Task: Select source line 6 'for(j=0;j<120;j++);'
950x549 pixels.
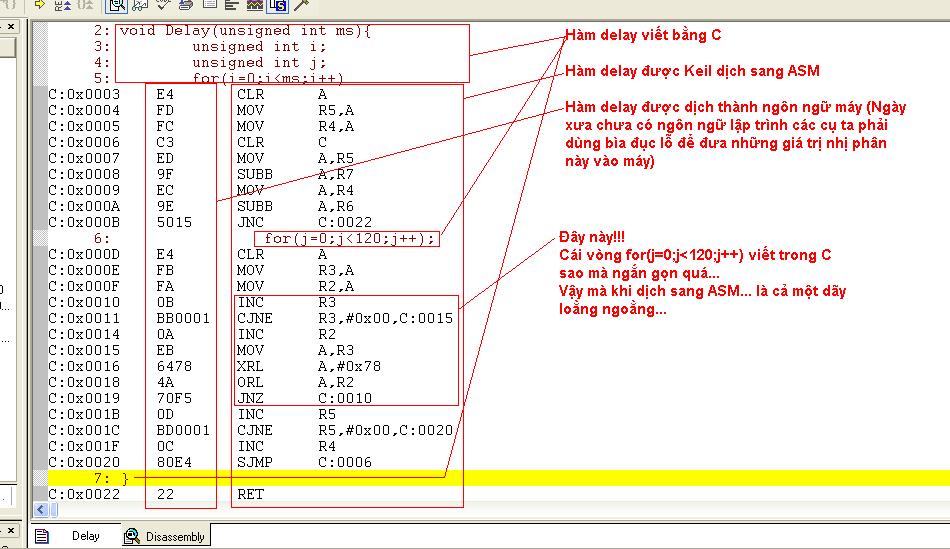Action: (x=350, y=238)
